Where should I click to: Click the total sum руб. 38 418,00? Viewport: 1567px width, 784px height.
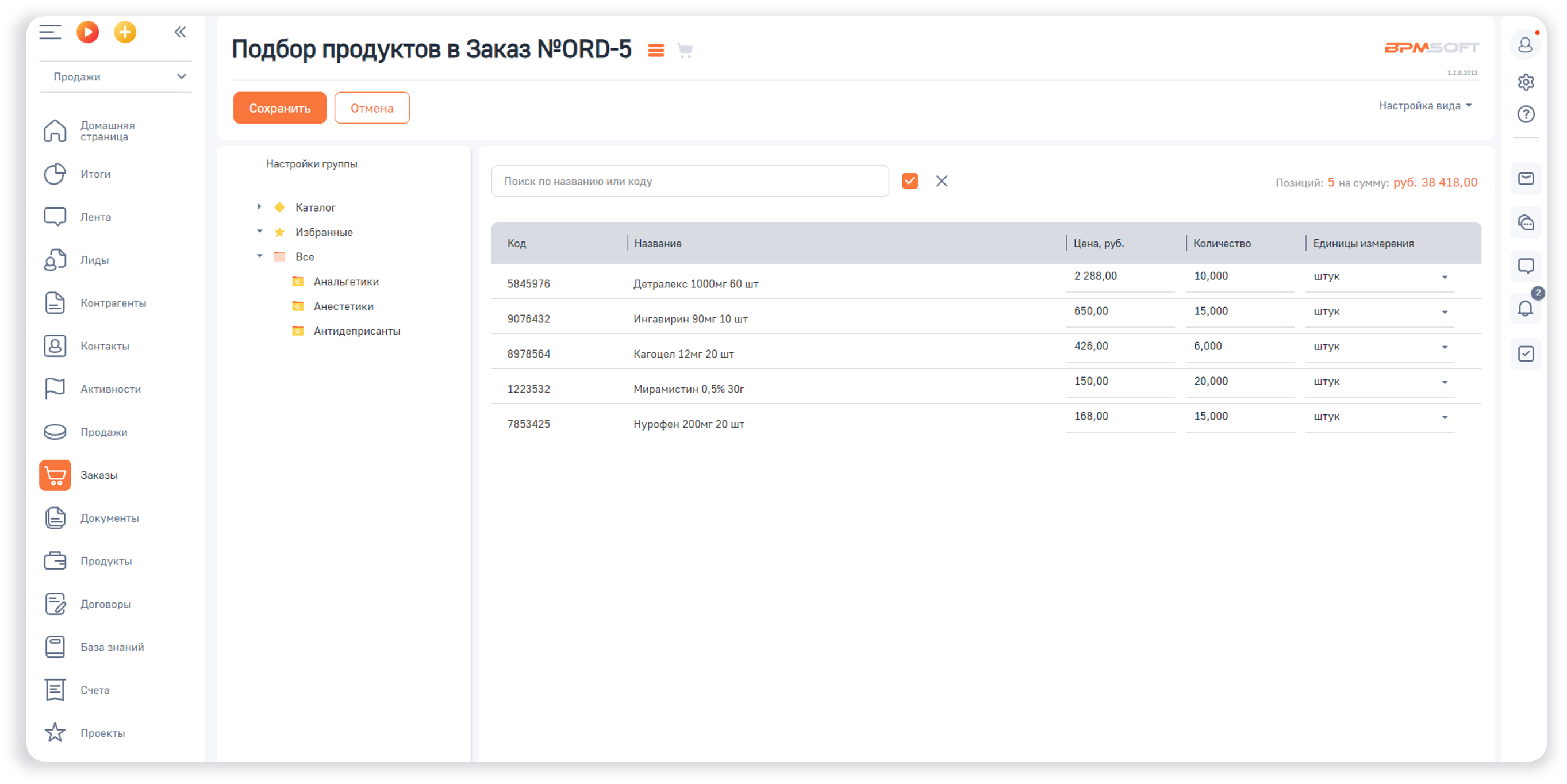1435,182
